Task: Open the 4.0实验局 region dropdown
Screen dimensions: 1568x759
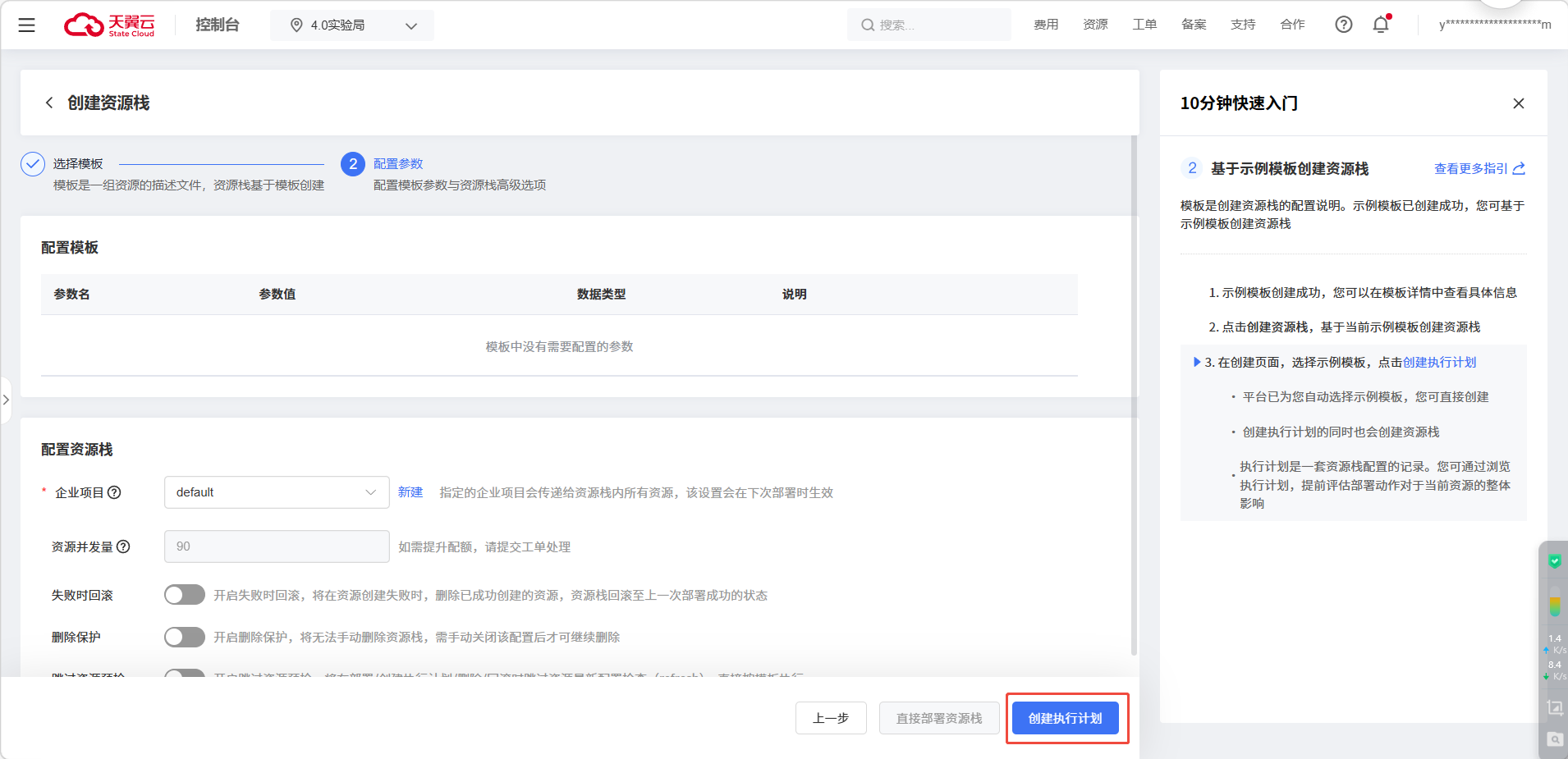Action: 352,25
